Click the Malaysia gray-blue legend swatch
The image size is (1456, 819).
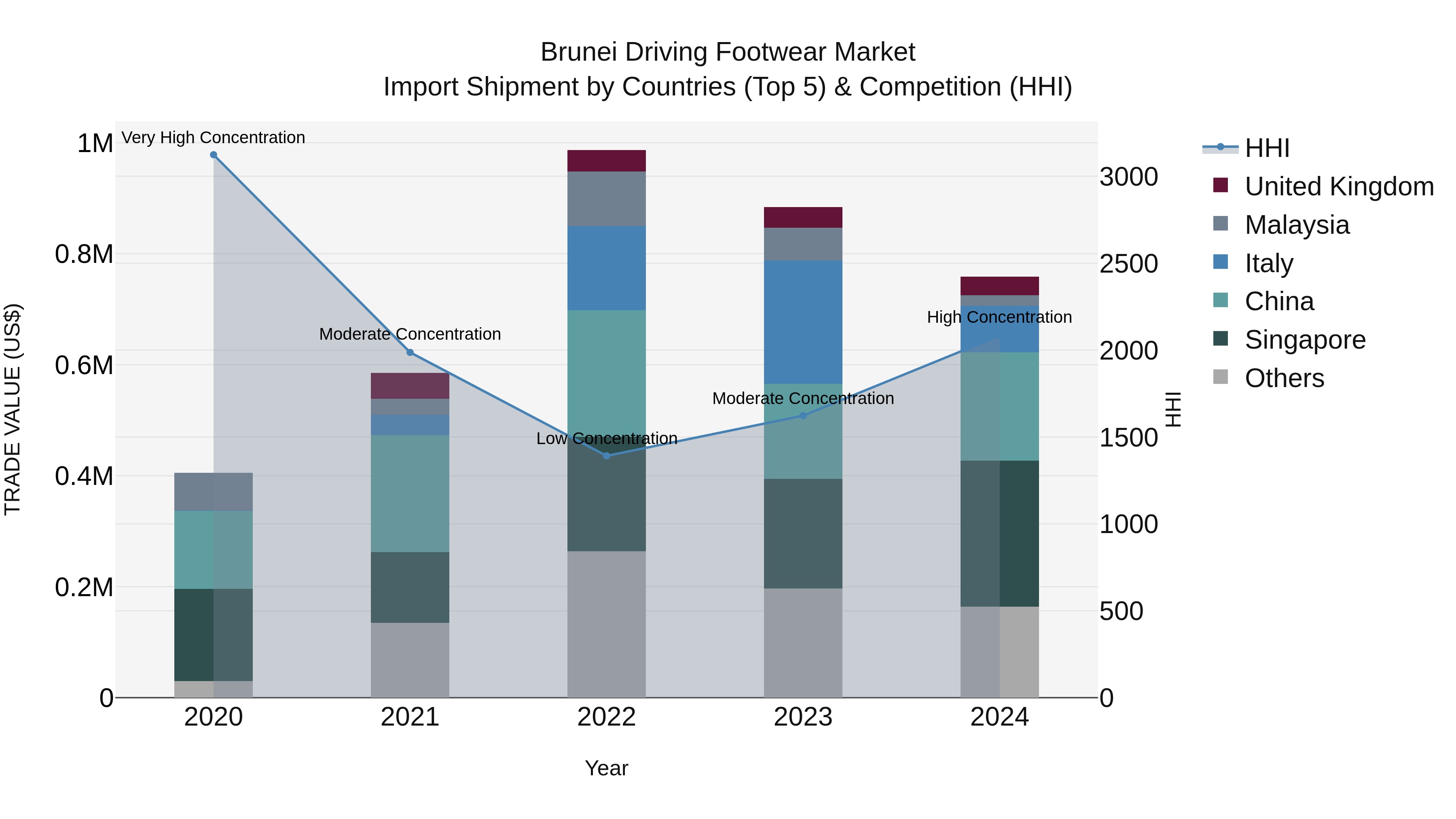click(1221, 223)
